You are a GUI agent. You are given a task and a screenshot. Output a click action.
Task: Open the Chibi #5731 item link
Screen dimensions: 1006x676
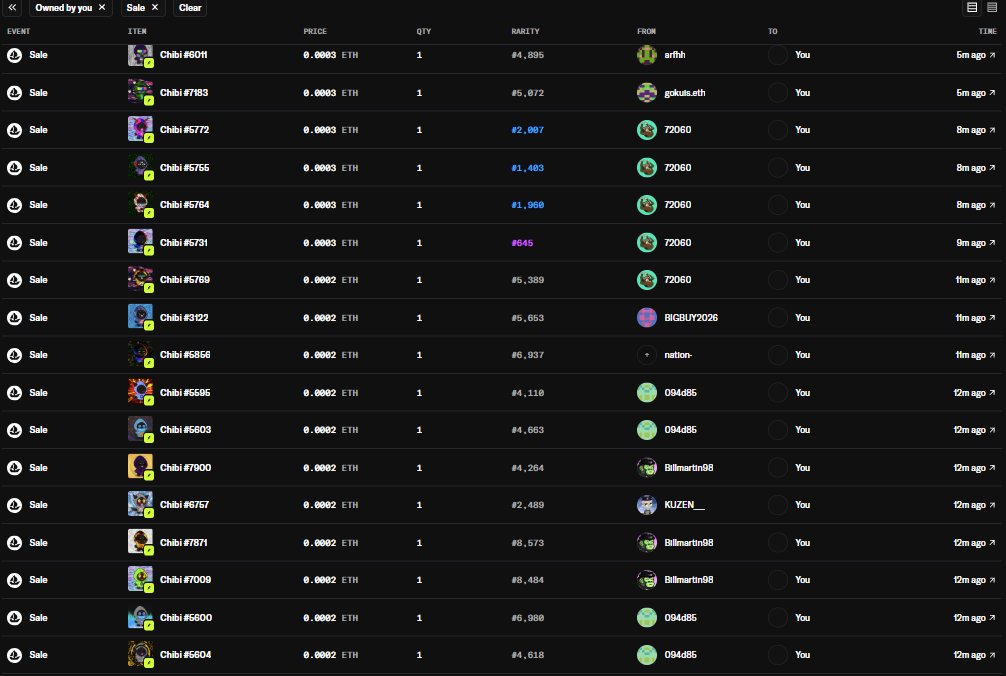[x=183, y=242]
